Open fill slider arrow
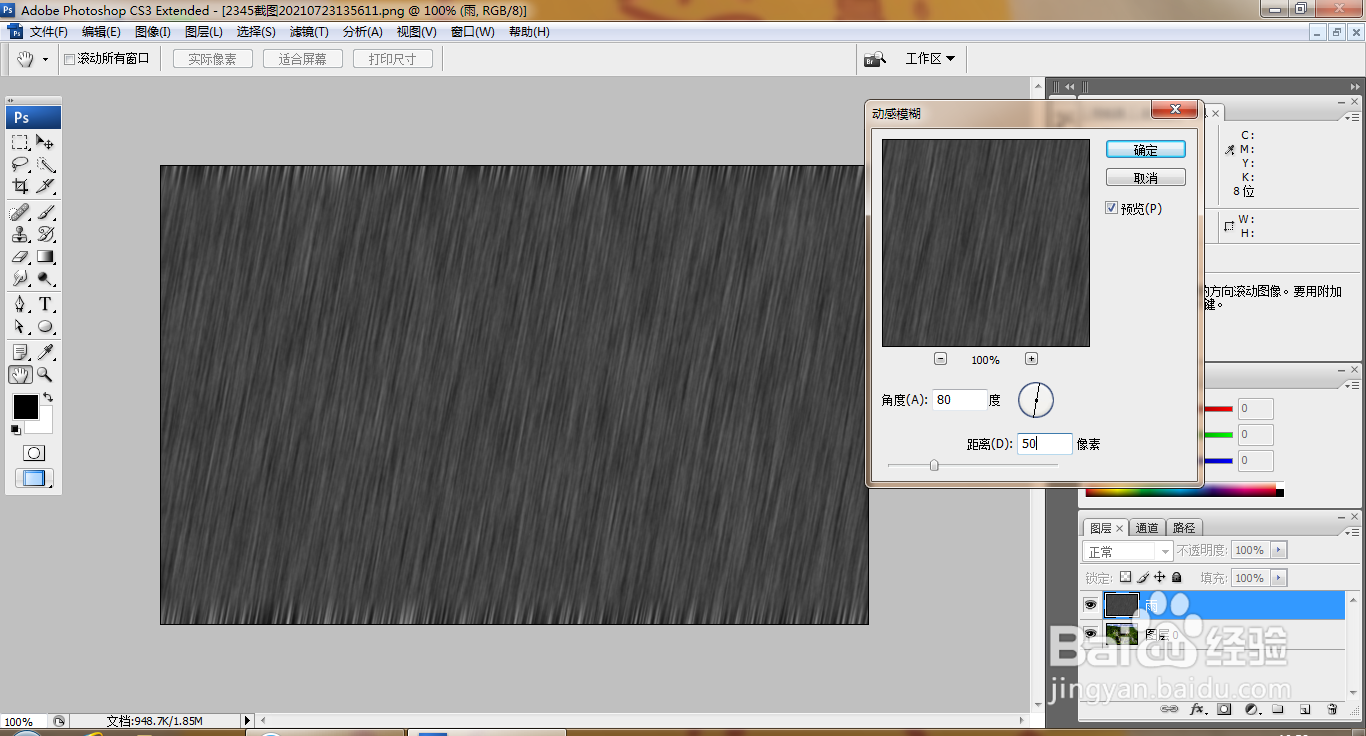This screenshot has width=1366, height=736. tap(1279, 578)
